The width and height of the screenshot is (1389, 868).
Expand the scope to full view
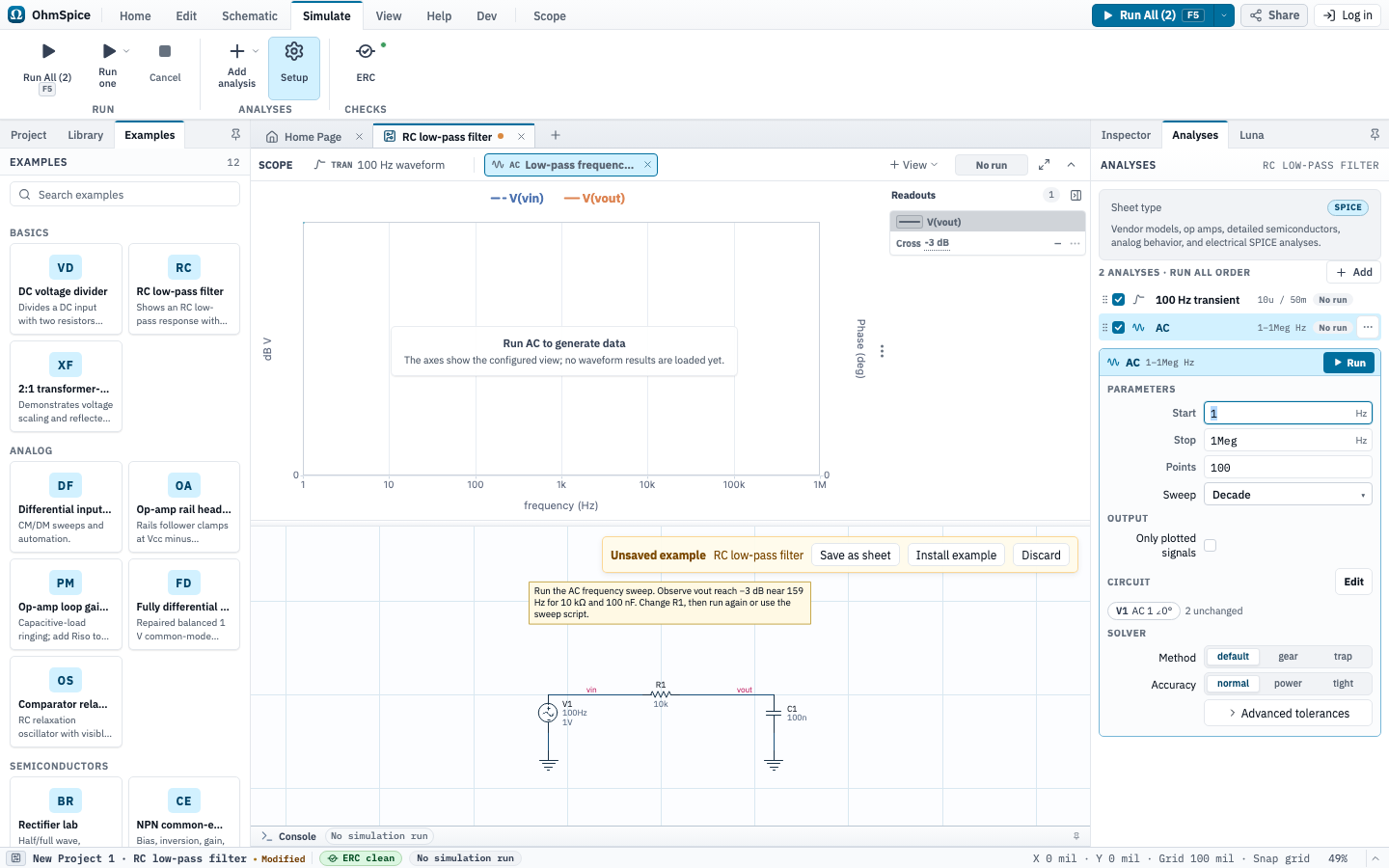coord(1044,165)
